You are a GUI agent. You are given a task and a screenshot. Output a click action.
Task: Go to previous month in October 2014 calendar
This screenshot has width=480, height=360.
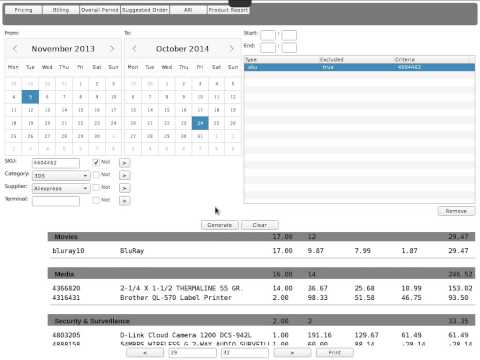tap(134, 49)
